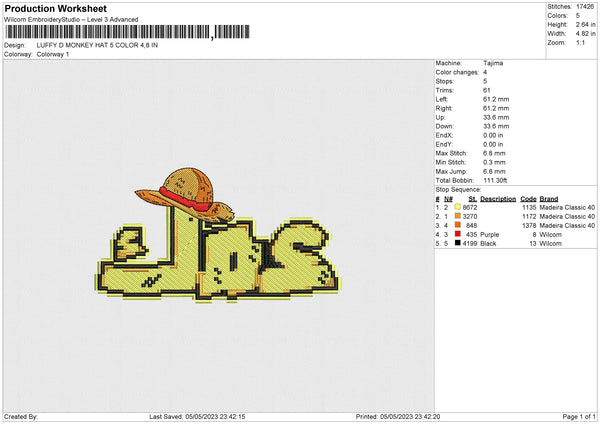The width and height of the screenshot is (600, 424).
Task: Click the Page 1 of 1 indicator
Action: pos(579,417)
